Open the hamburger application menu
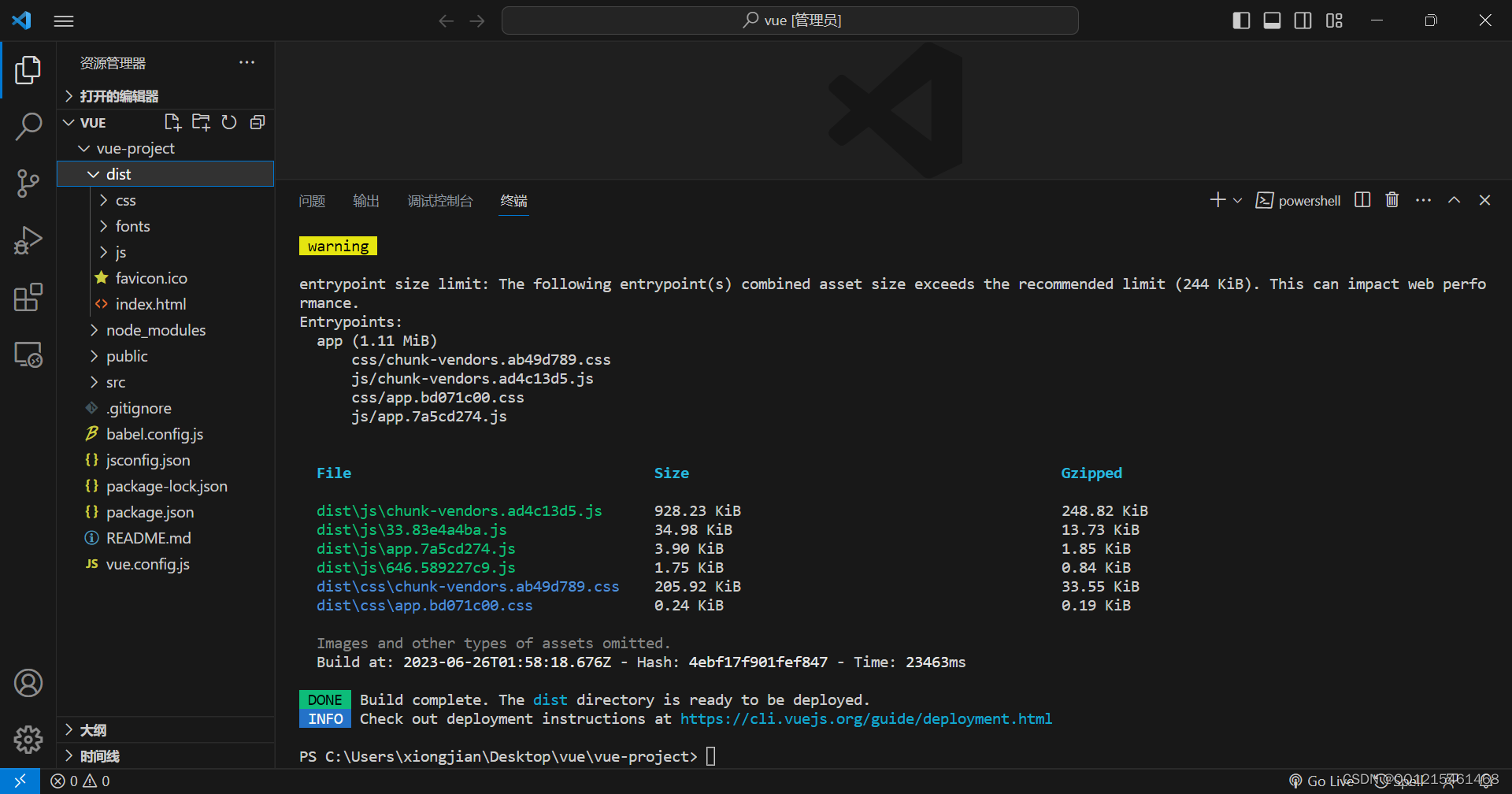Screen dimensions: 1512x794 64,21
